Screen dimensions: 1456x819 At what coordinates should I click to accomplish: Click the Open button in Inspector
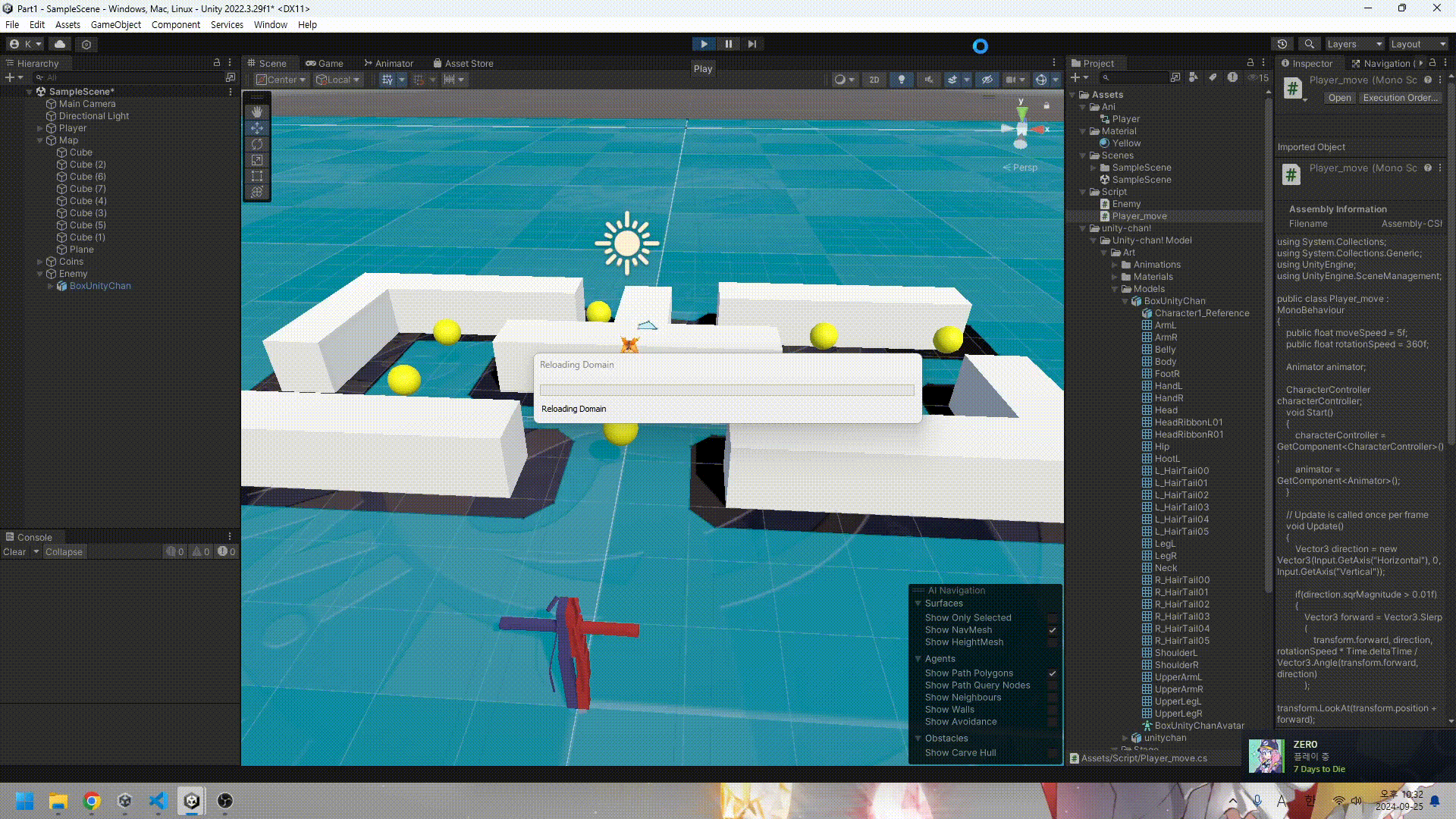coord(1339,98)
